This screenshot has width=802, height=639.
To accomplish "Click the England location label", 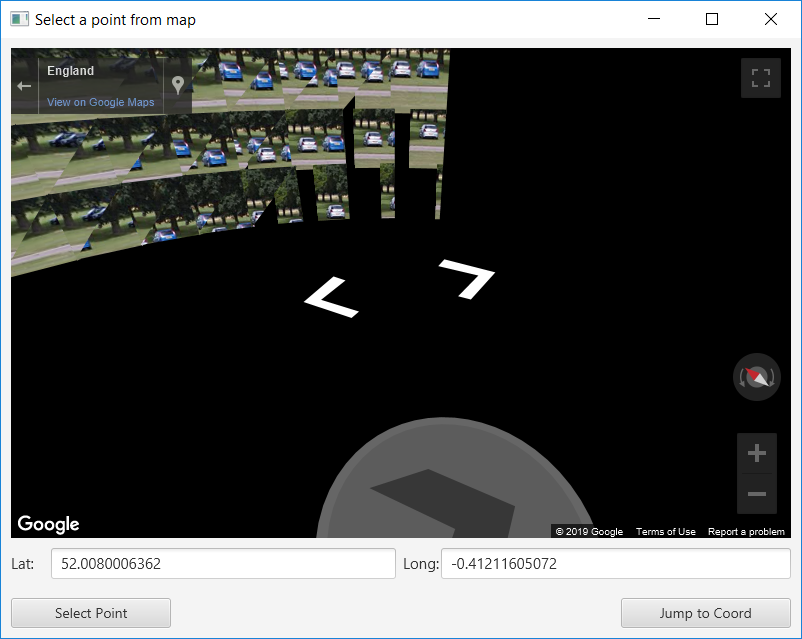I will point(71,71).
